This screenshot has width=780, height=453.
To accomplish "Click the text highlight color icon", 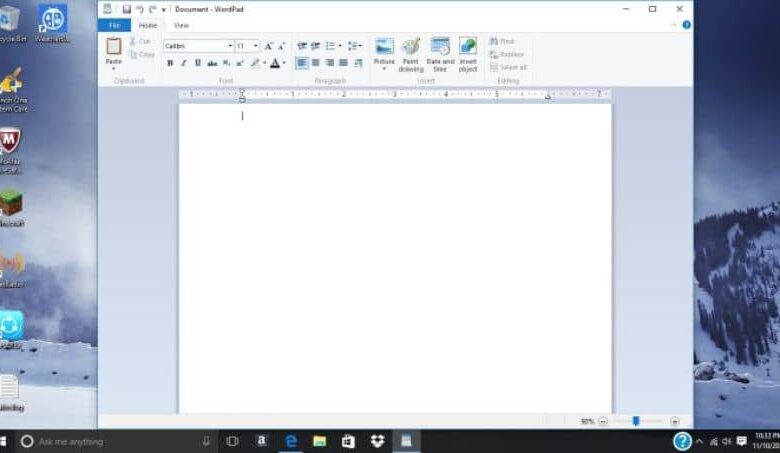I will 255,63.
